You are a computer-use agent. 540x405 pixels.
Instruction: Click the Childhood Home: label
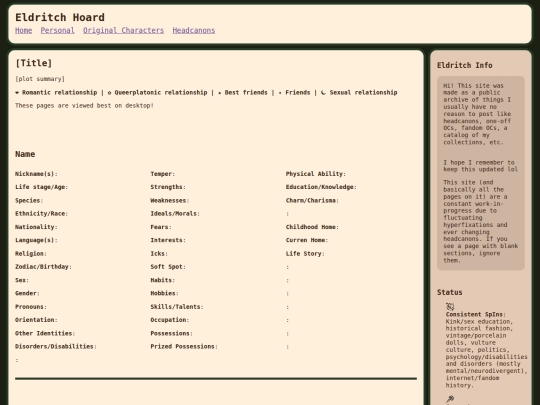click(x=312, y=227)
